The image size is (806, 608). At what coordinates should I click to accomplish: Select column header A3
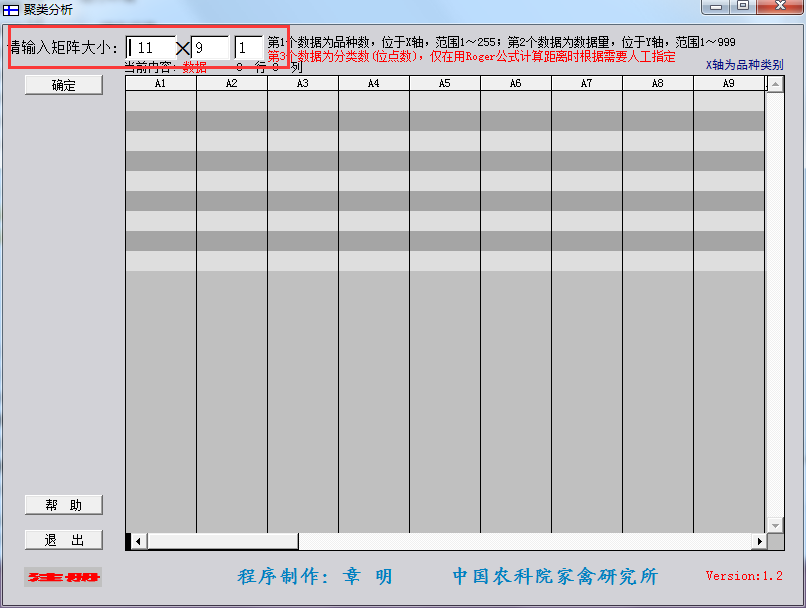click(x=303, y=83)
